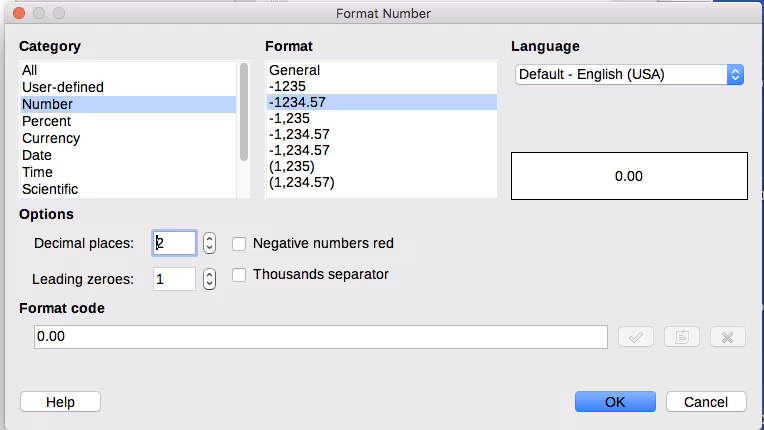Pick Time category
Screen dimensions: 764x430
pyautogui.click(x=129, y=172)
